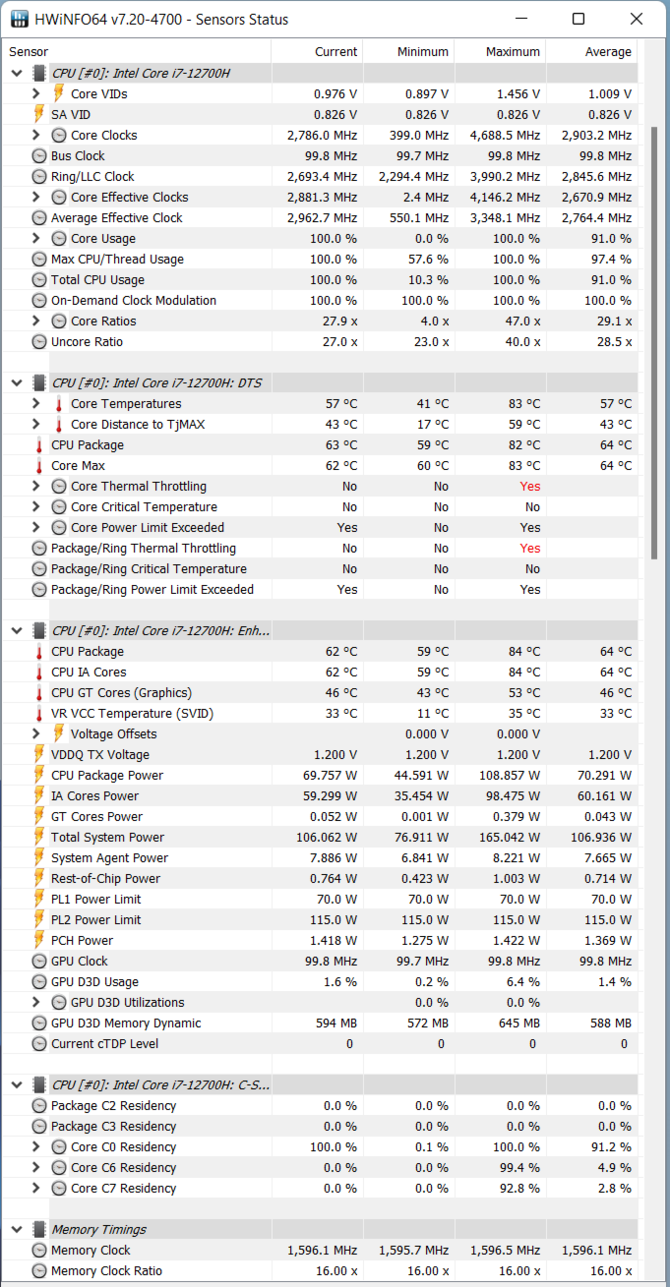Select the Rest-of-Chip Power row label
Screen dimensions: 670x1287
(x=106, y=878)
